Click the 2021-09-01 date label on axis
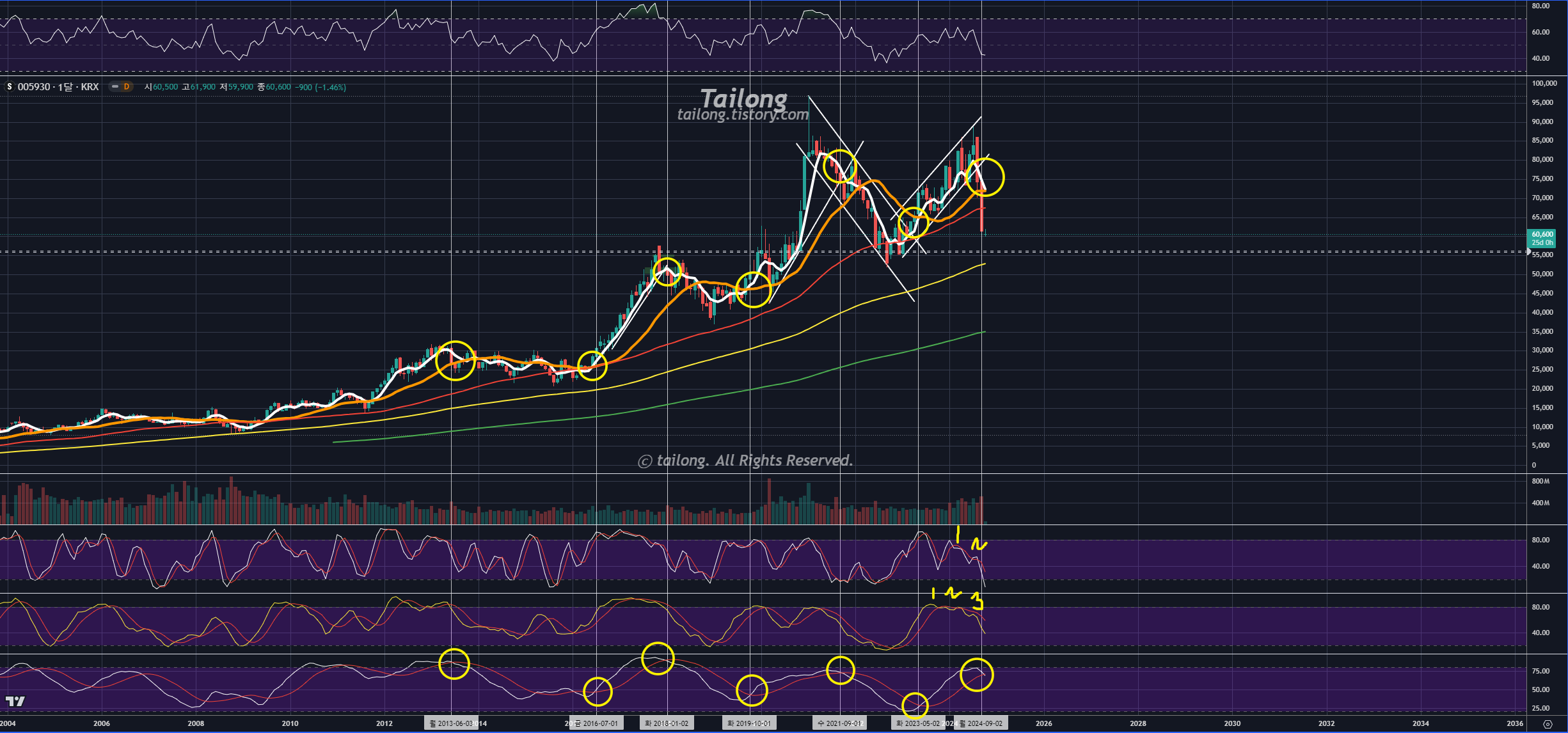 [x=840, y=723]
